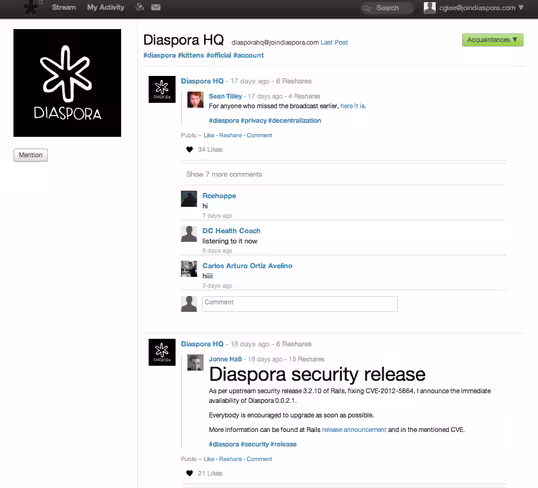Click the heart icon beside 21 Likes

(x=189, y=473)
